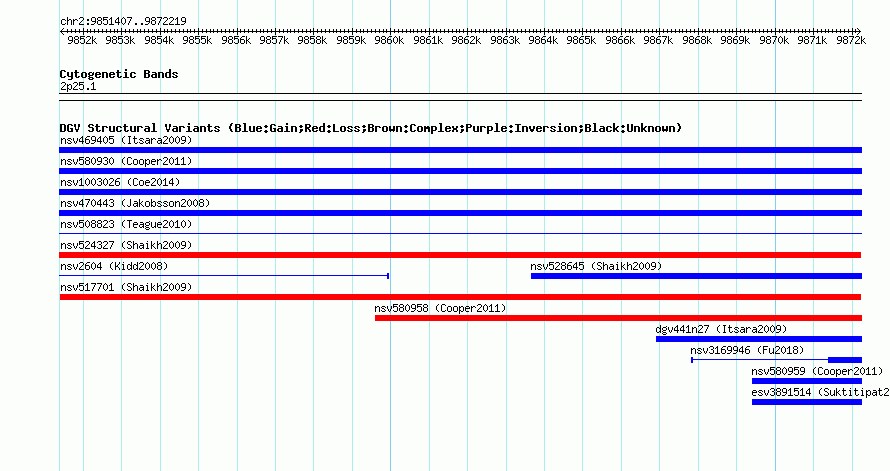Click the 9867k ruler tick label
This screenshot has width=890, height=471.
658,40
